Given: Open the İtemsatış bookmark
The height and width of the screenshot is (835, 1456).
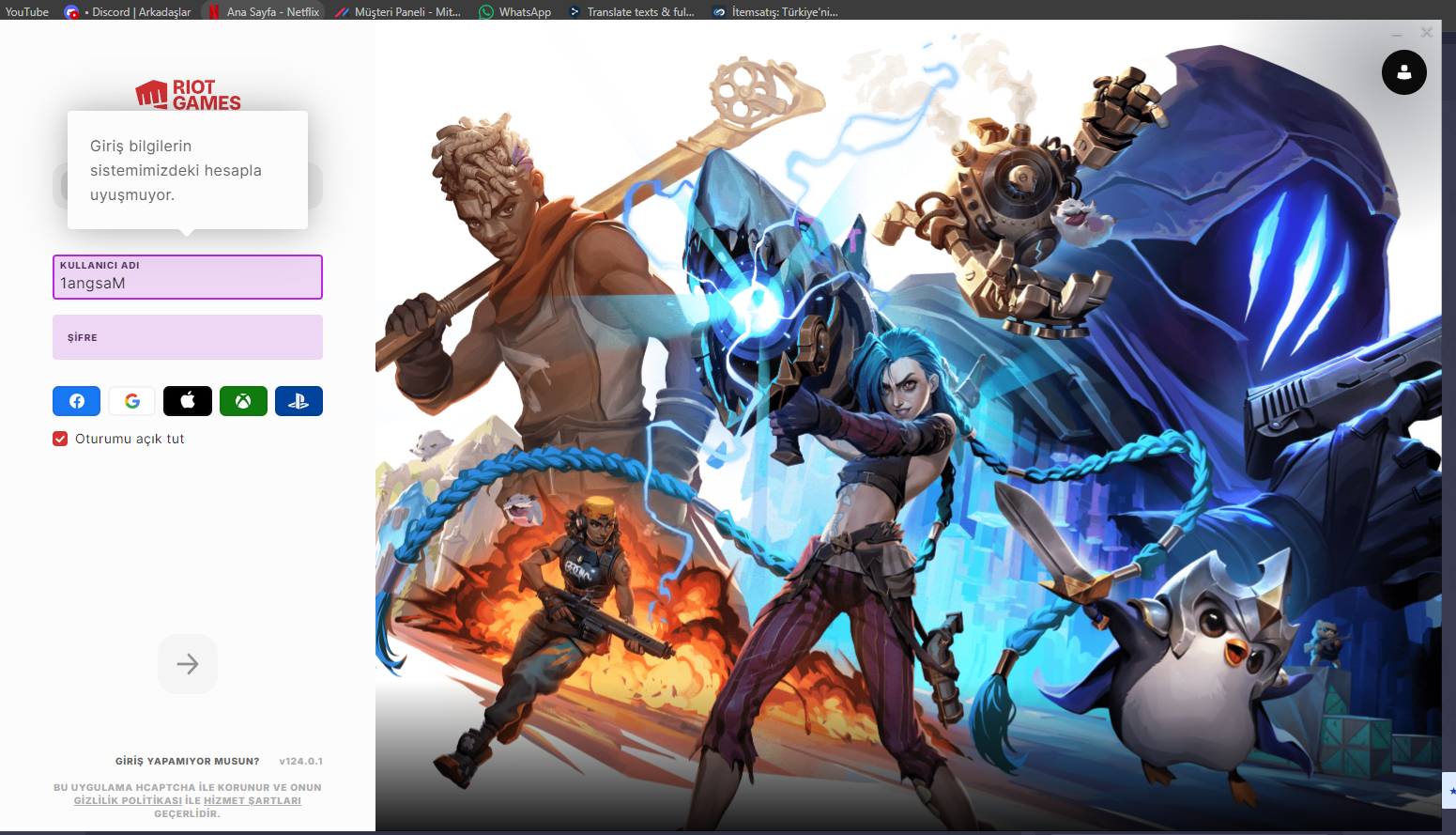Looking at the screenshot, I should (x=774, y=12).
